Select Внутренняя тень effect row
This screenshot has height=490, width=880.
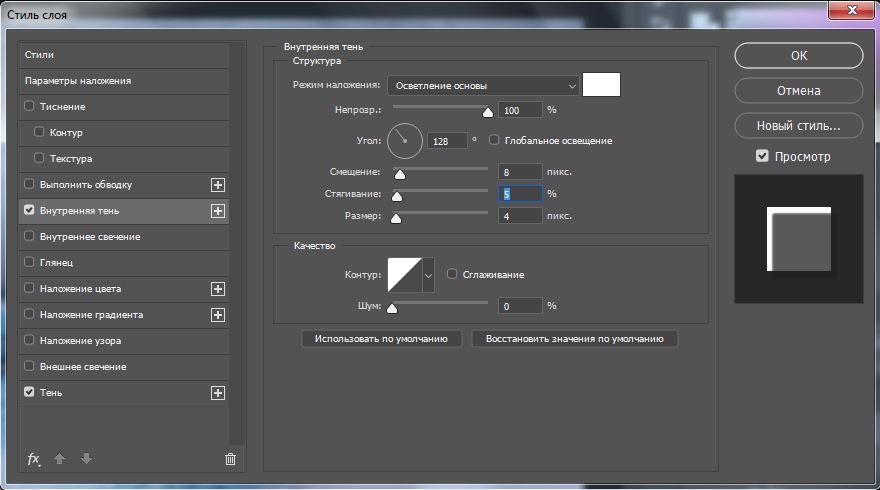tap(123, 211)
